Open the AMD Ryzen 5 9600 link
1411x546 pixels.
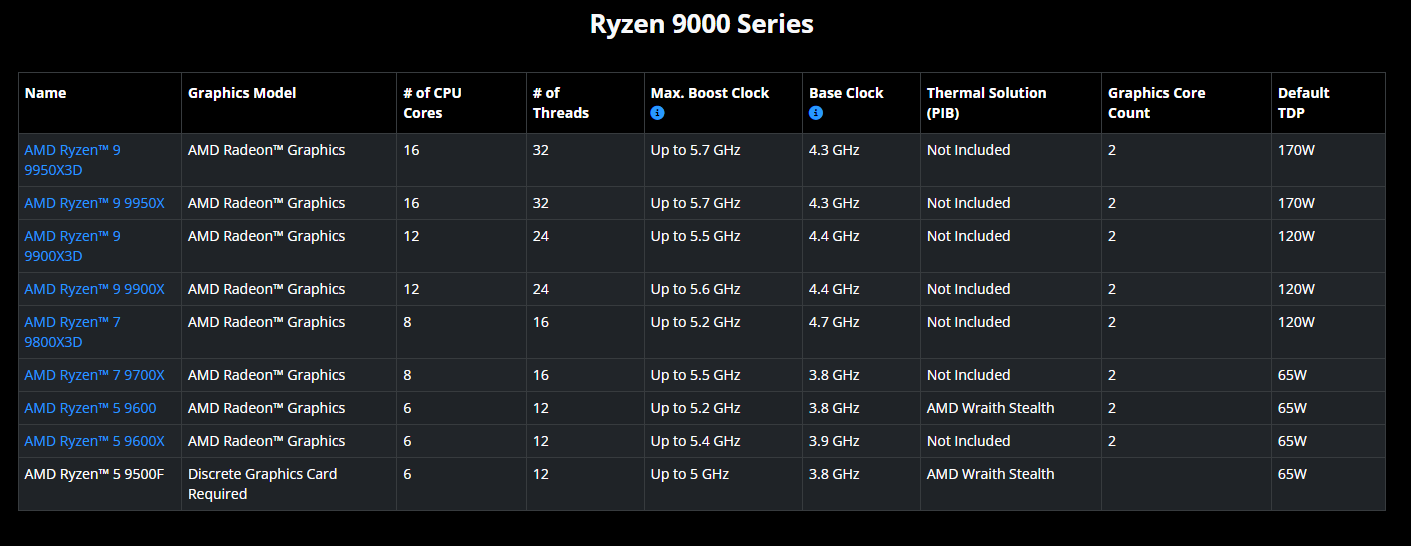coord(90,408)
